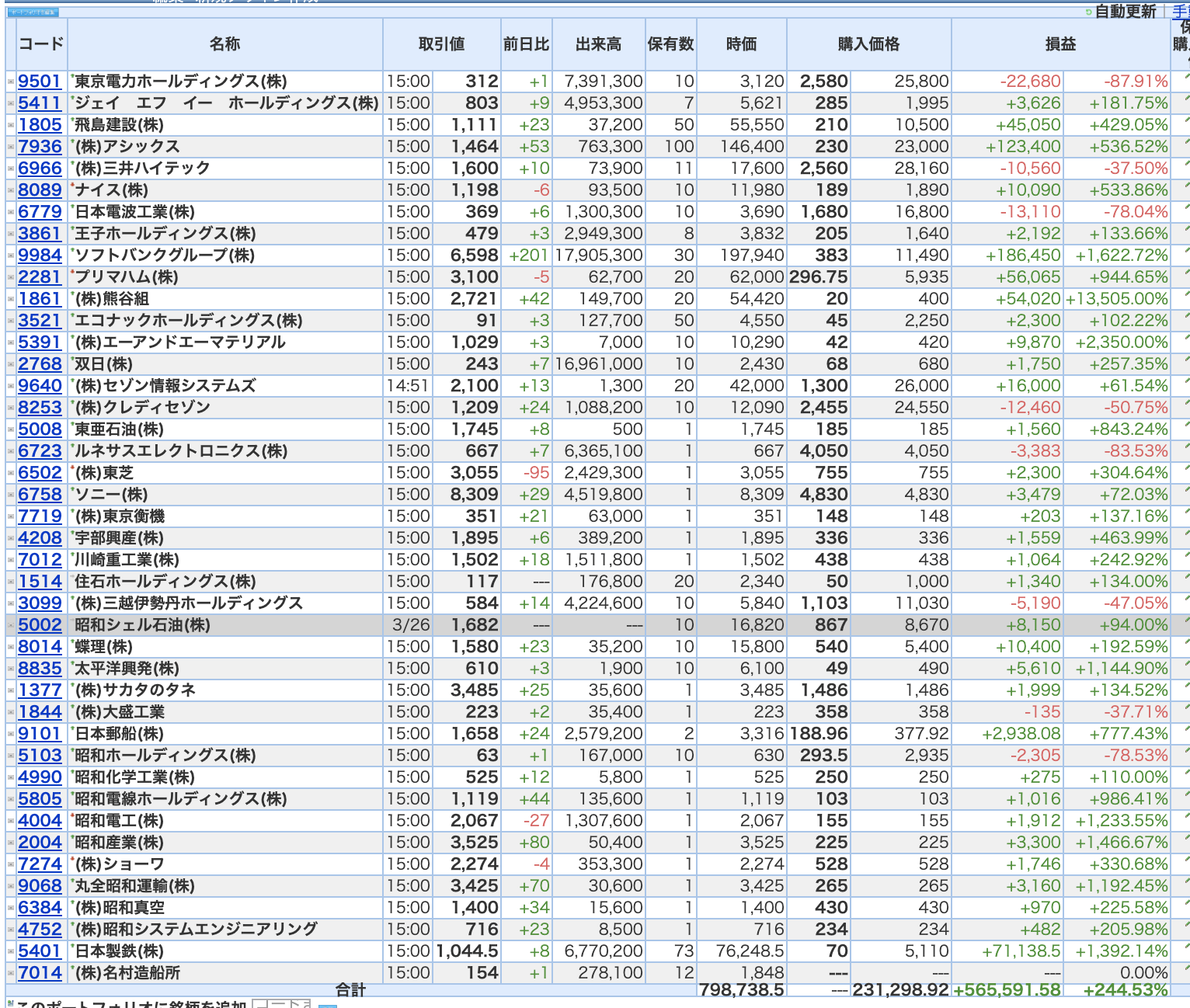Click the small row handle icon beside code 9501
The image size is (1190, 1008).
11,82
